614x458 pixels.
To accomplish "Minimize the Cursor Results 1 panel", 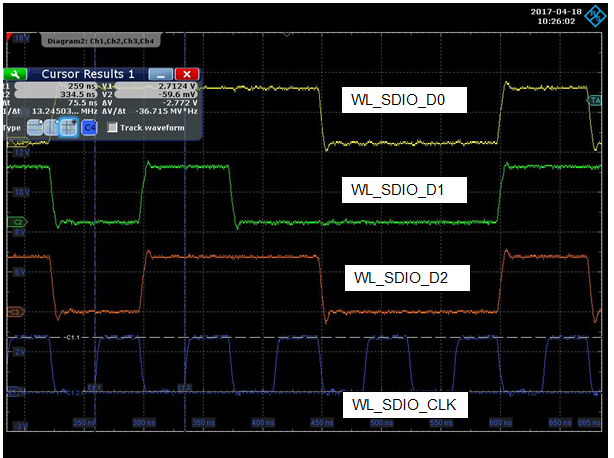I will pyautogui.click(x=161, y=74).
